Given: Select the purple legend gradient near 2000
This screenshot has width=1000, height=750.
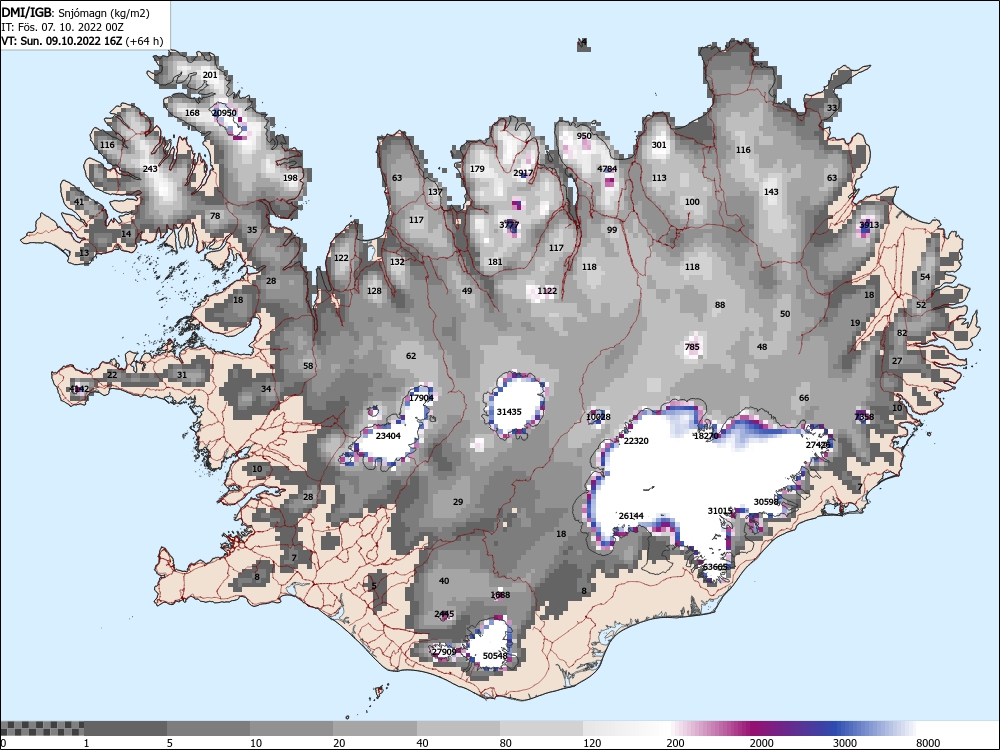Looking at the screenshot, I should click(759, 728).
